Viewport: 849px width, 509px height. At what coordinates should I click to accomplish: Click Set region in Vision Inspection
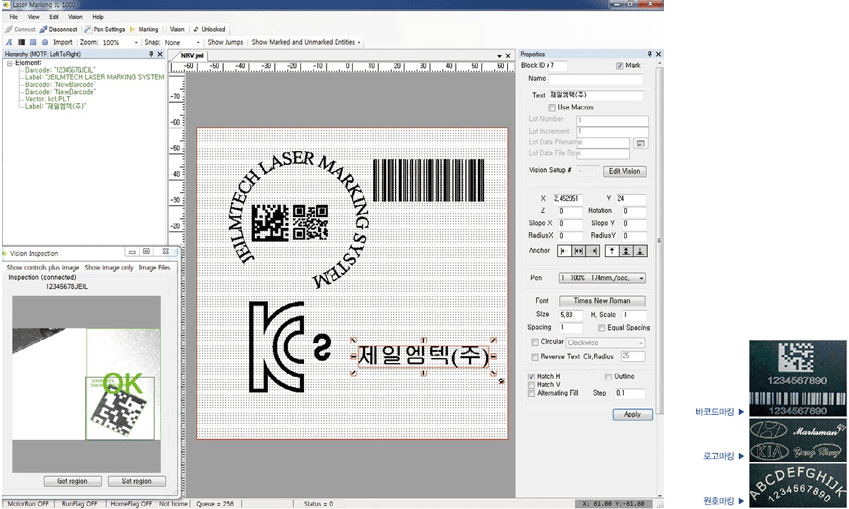tap(136, 481)
